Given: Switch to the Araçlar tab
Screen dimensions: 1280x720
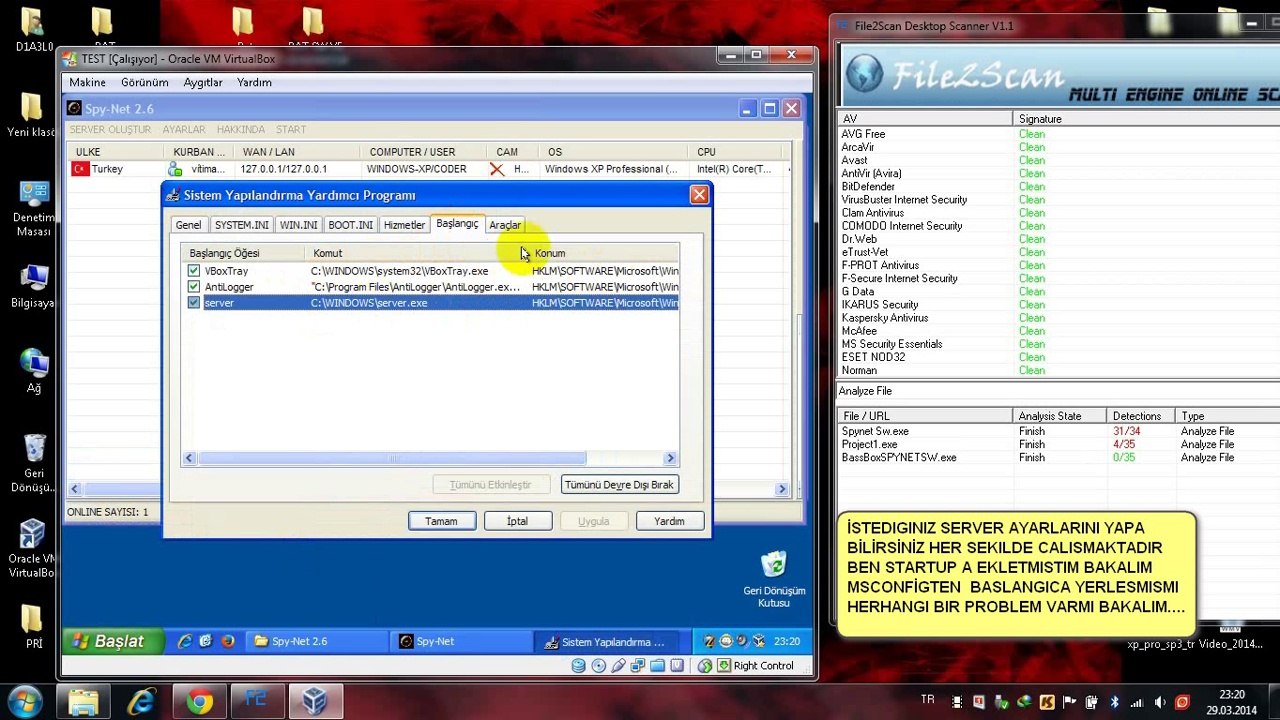Looking at the screenshot, I should [505, 225].
